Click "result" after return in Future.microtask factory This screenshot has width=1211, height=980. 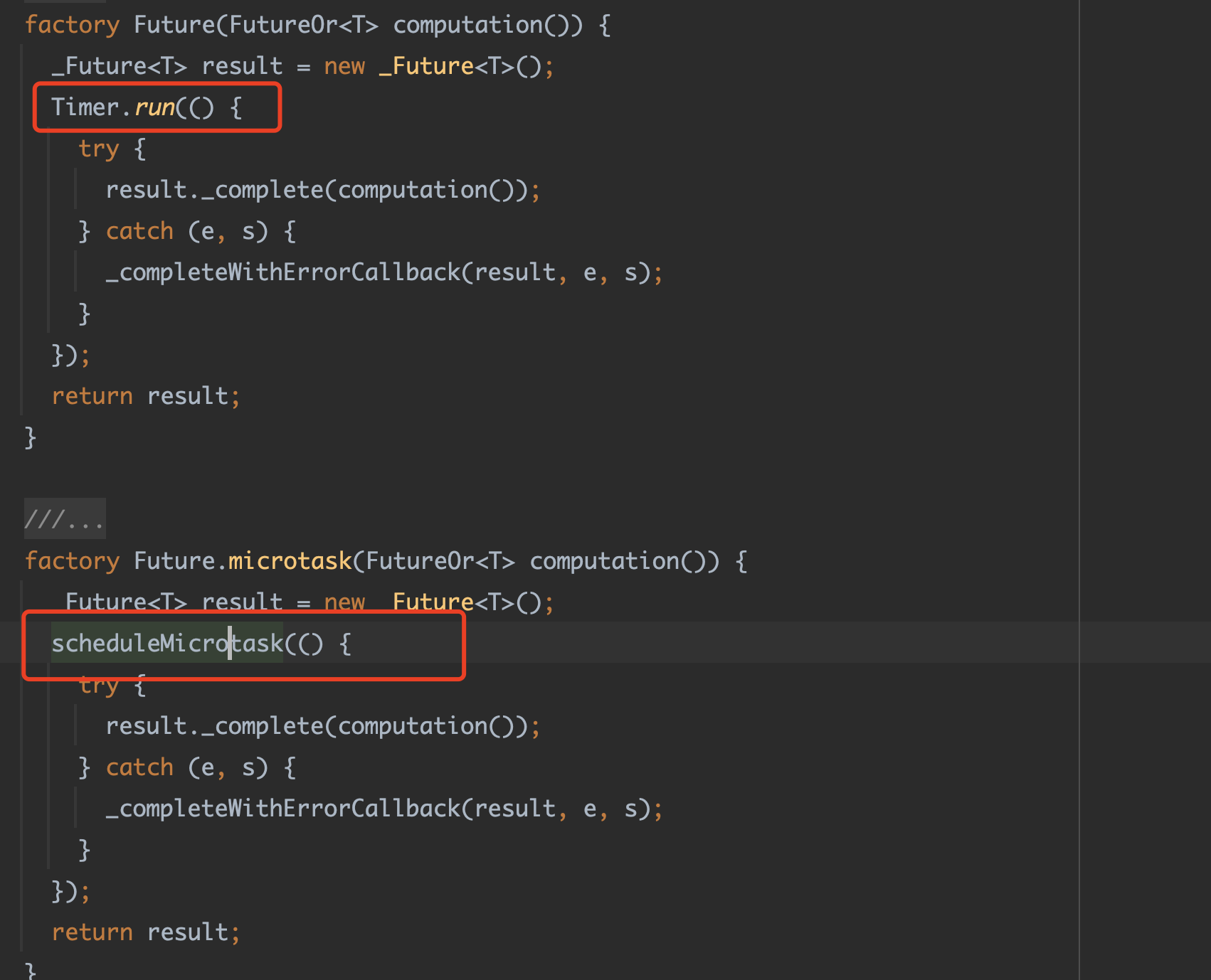click(188, 932)
